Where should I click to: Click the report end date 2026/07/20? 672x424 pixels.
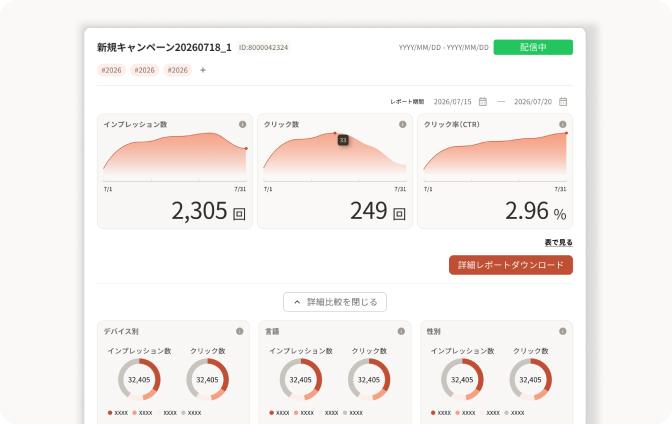point(533,102)
